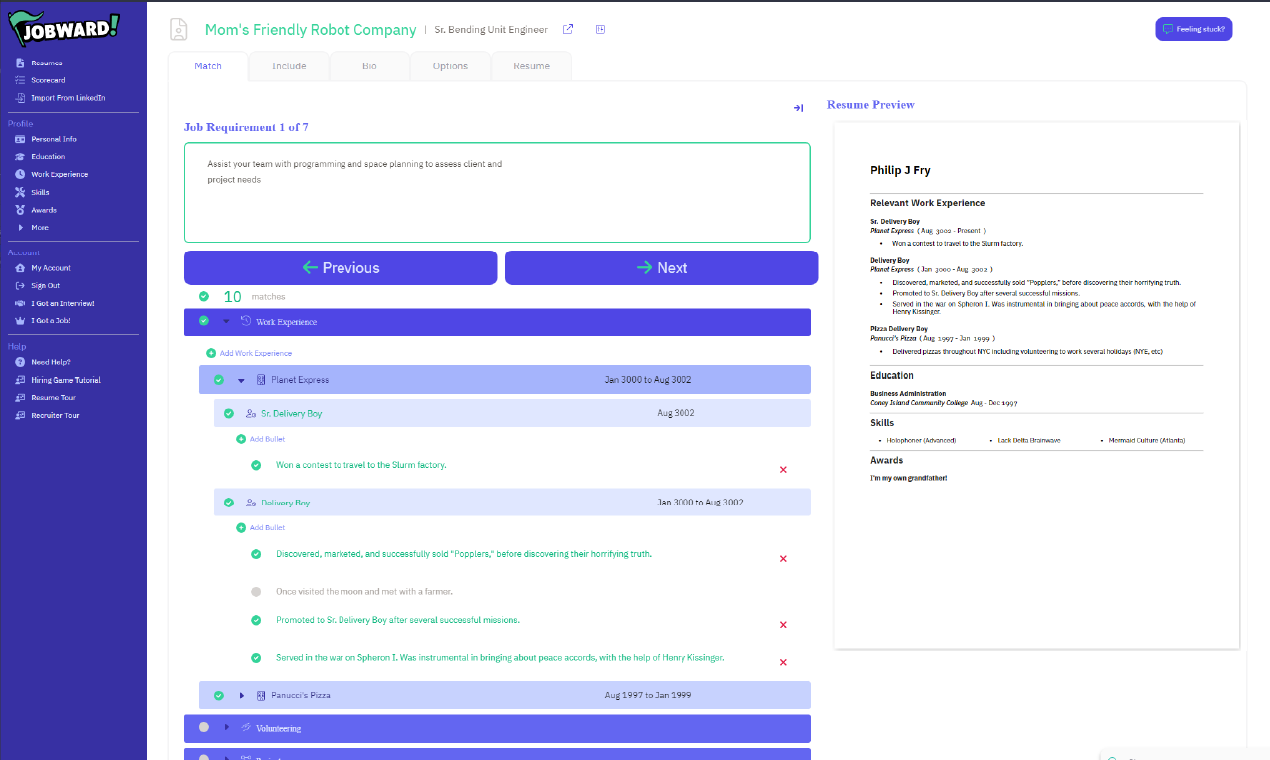
Task: Click the job requirement text box
Action: click(497, 193)
